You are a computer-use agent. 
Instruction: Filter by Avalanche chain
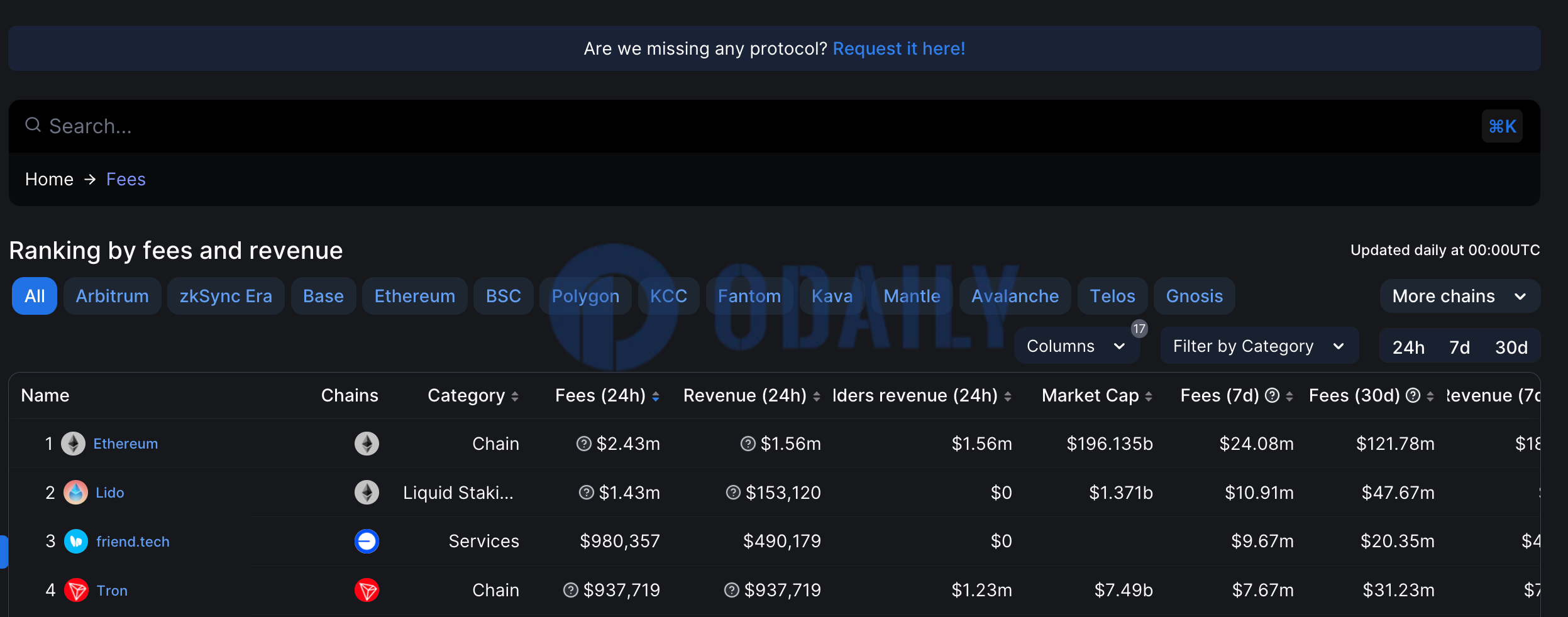(x=1015, y=296)
